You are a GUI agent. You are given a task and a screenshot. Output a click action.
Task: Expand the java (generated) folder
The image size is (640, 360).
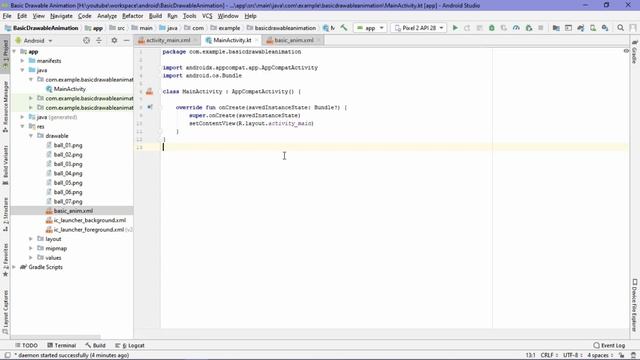tap(22, 117)
